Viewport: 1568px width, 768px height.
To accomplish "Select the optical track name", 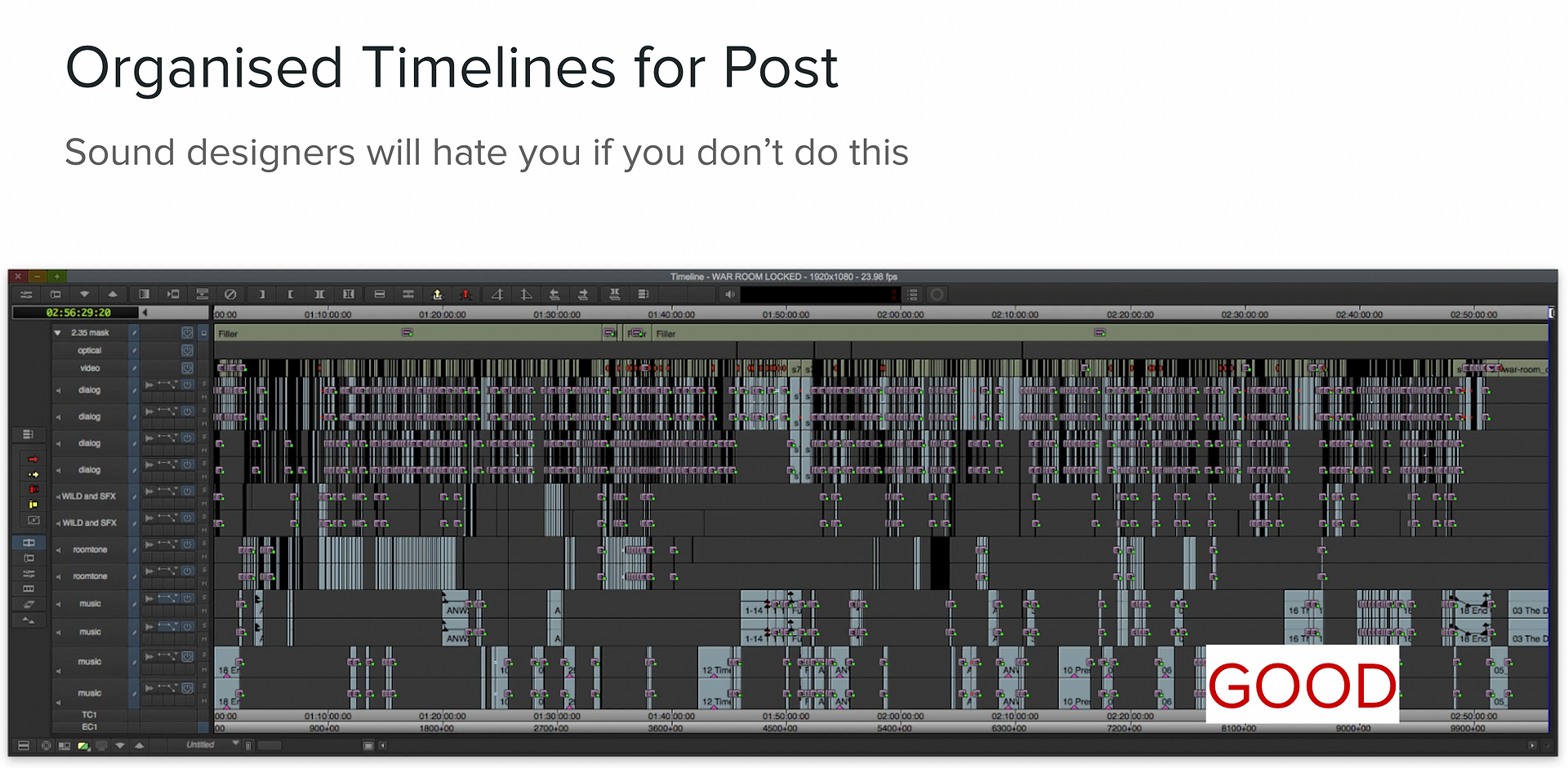I will (x=90, y=350).
